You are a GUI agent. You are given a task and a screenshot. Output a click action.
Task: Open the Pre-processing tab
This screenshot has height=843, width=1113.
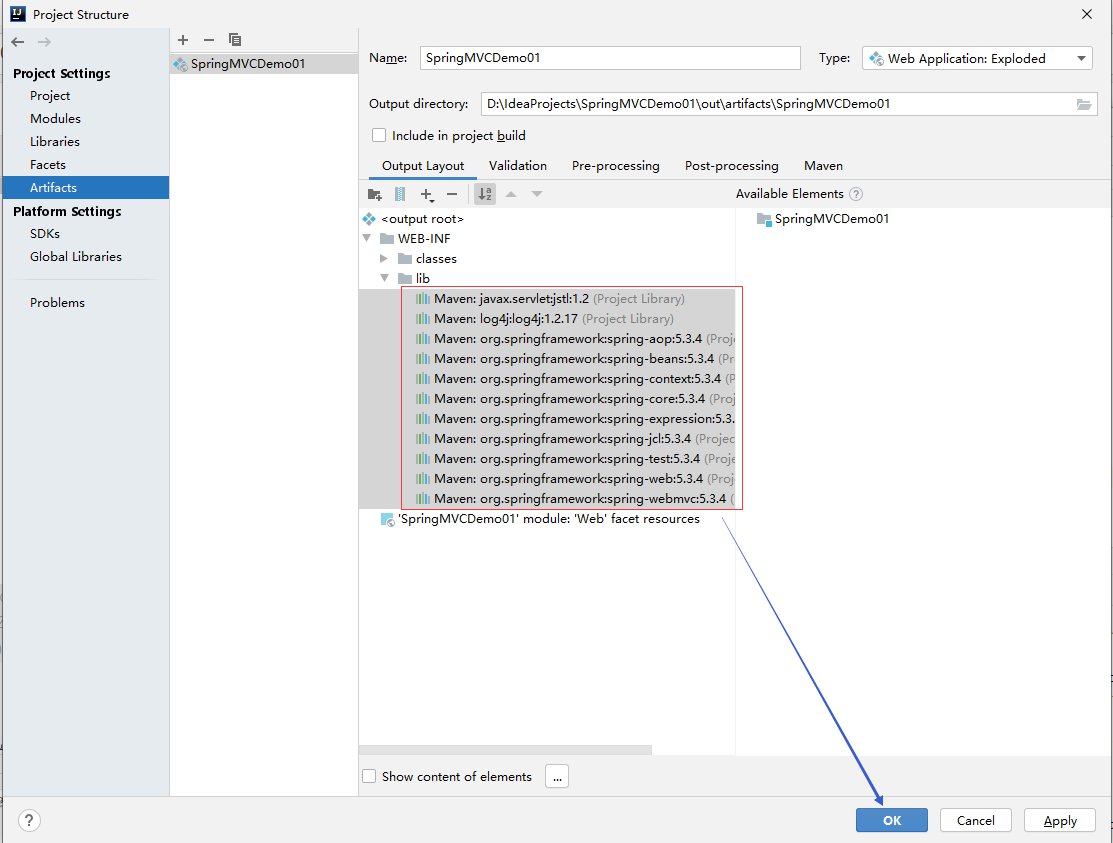(615, 166)
